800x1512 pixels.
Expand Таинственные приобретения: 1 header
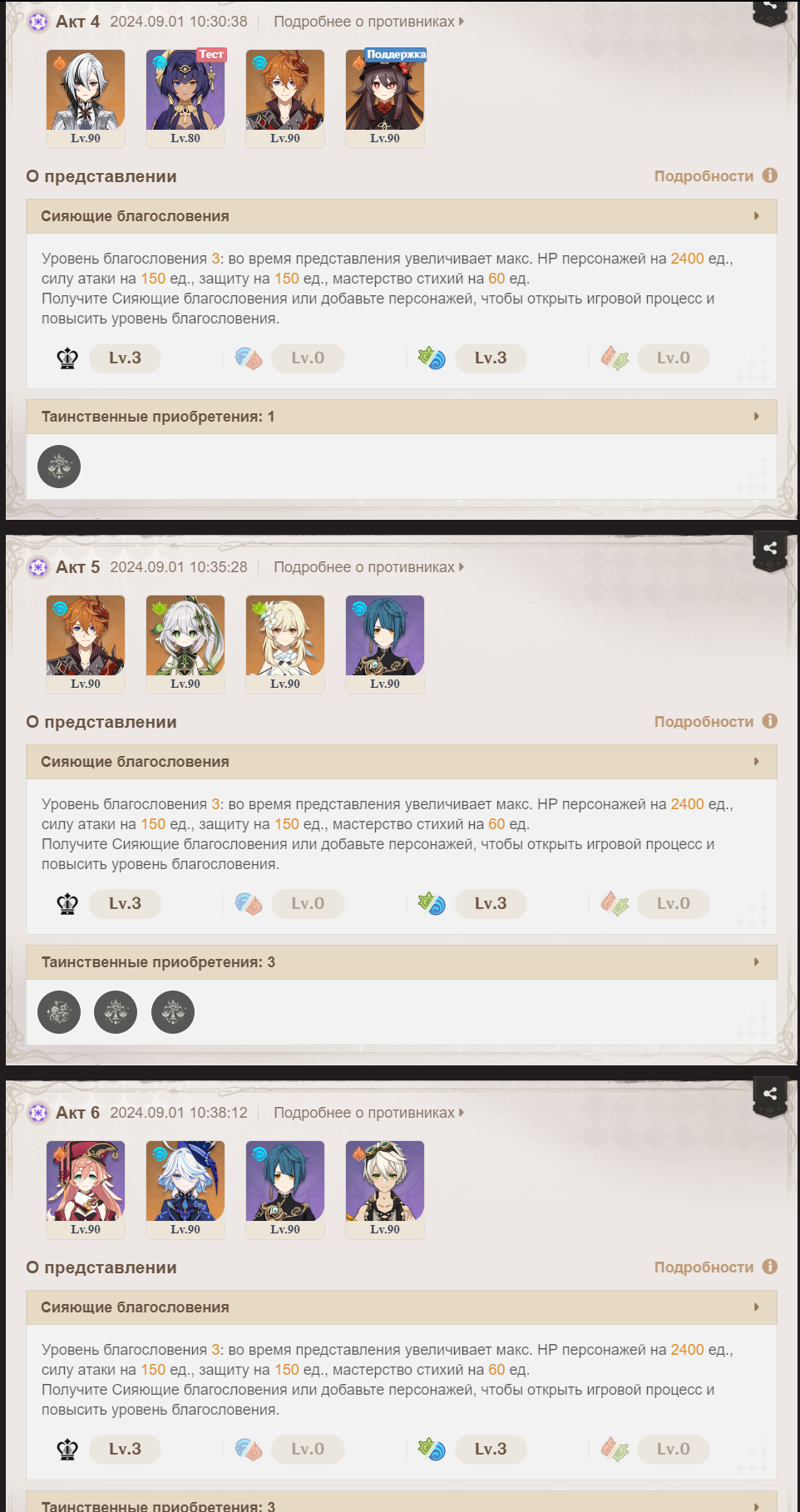[x=402, y=417]
